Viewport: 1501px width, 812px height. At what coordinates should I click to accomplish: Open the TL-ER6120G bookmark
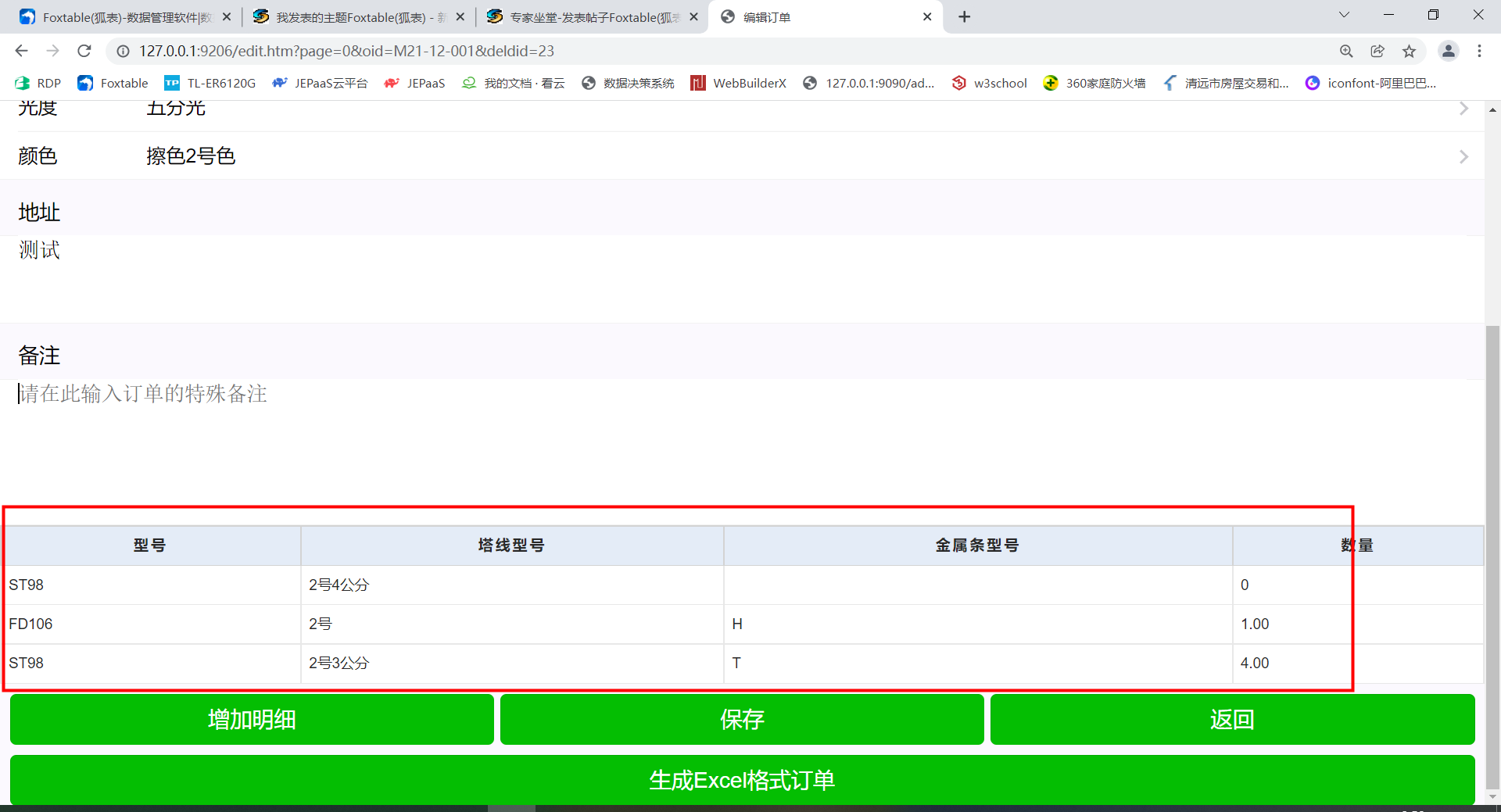tap(210, 83)
